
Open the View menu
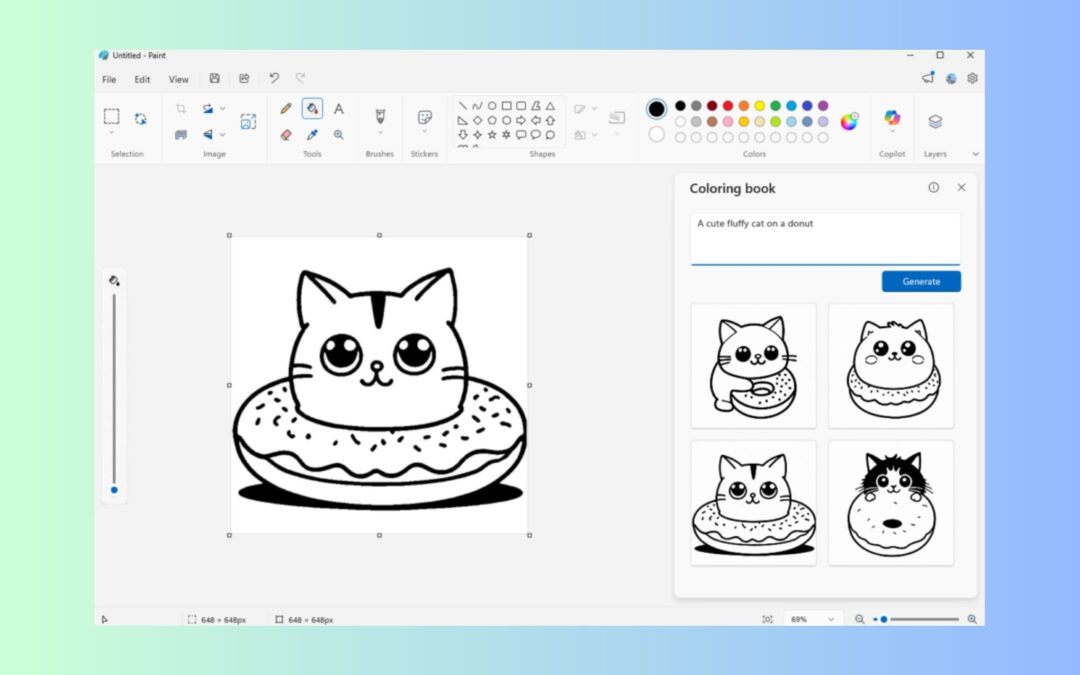pos(178,79)
